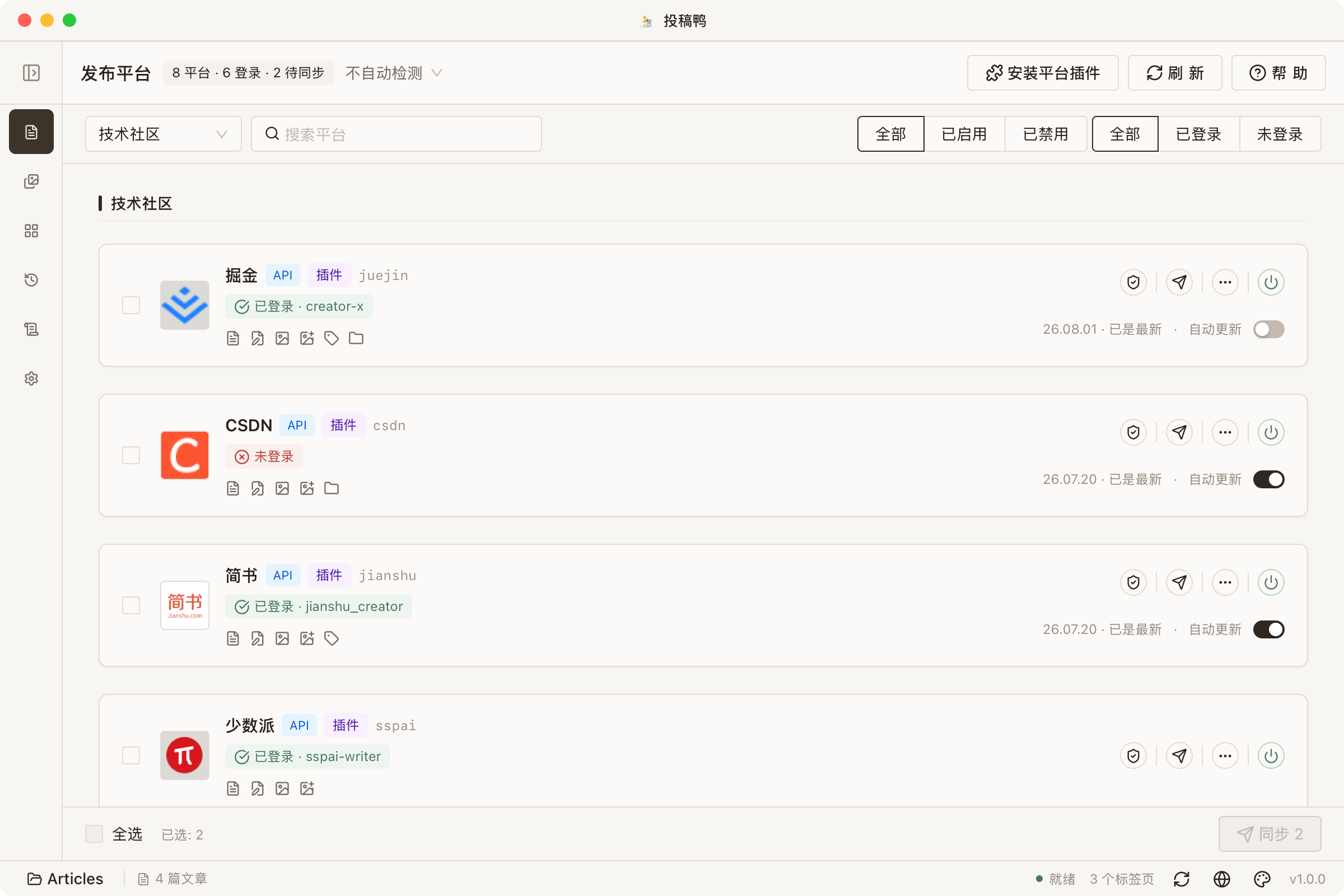
Task: Click the 掘金 logo thumbnail
Action: 185,305
